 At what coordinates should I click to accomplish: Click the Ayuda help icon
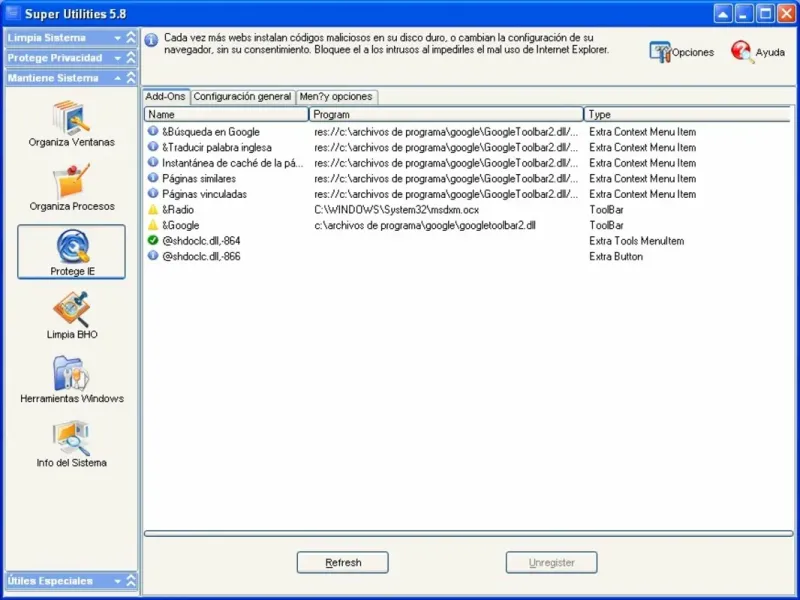tap(742, 52)
